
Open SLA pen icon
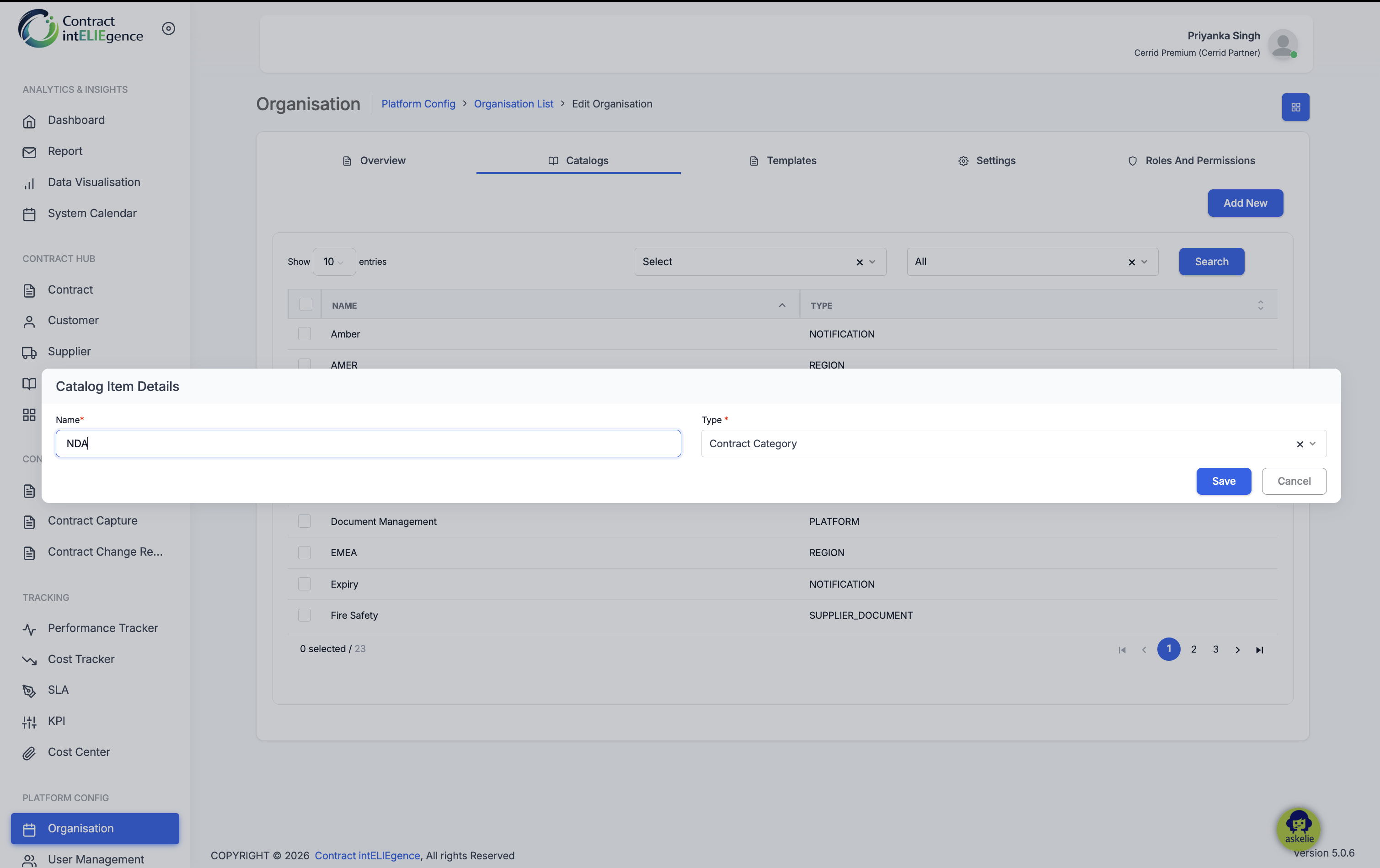(x=29, y=691)
